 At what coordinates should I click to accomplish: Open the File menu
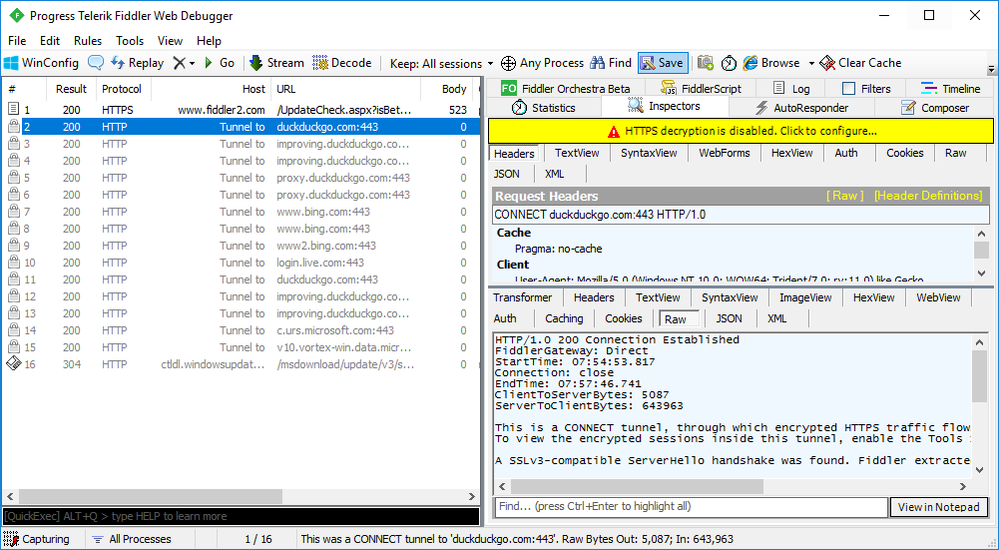(17, 41)
